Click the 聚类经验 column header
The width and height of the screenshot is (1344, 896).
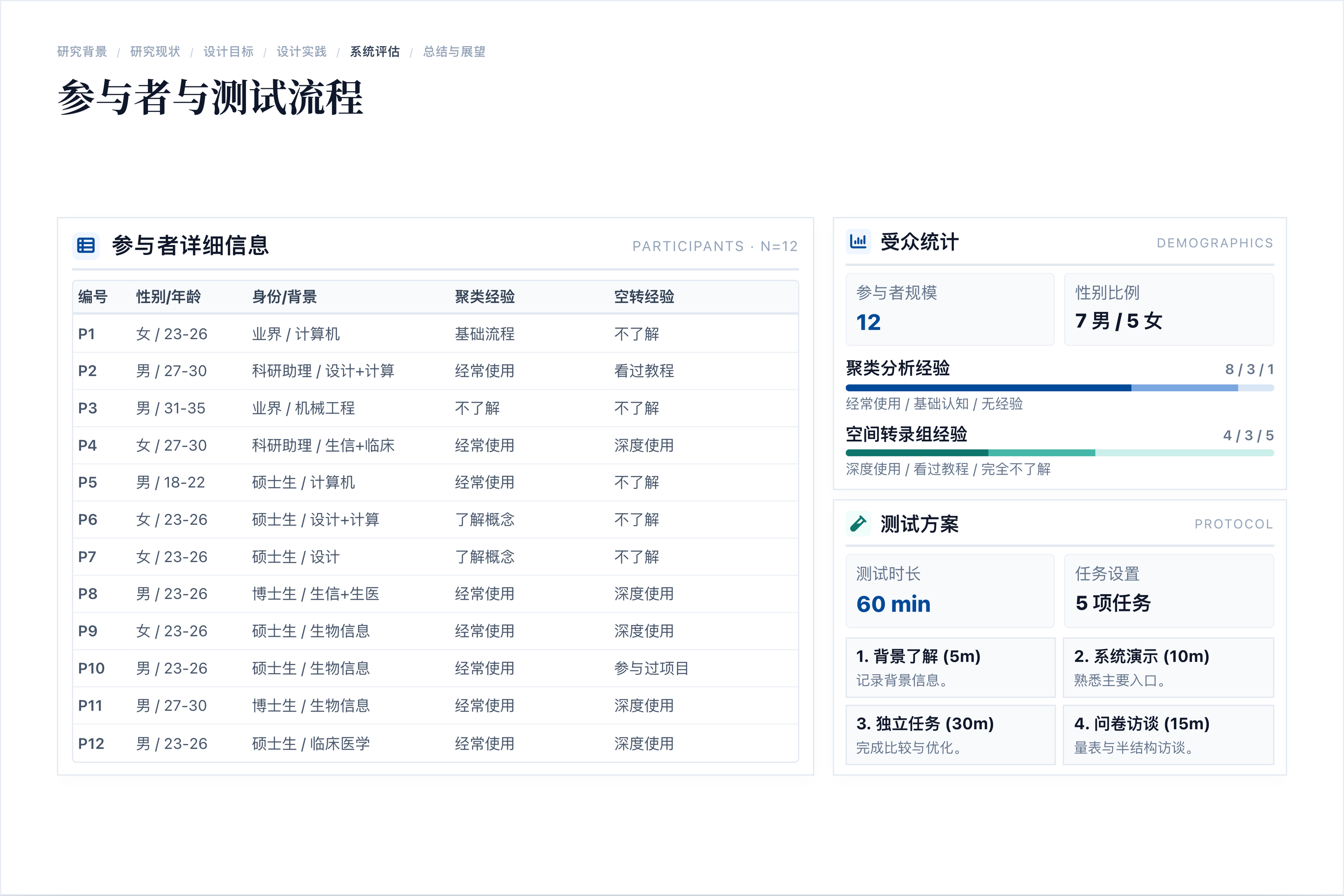pyautogui.click(x=484, y=296)
